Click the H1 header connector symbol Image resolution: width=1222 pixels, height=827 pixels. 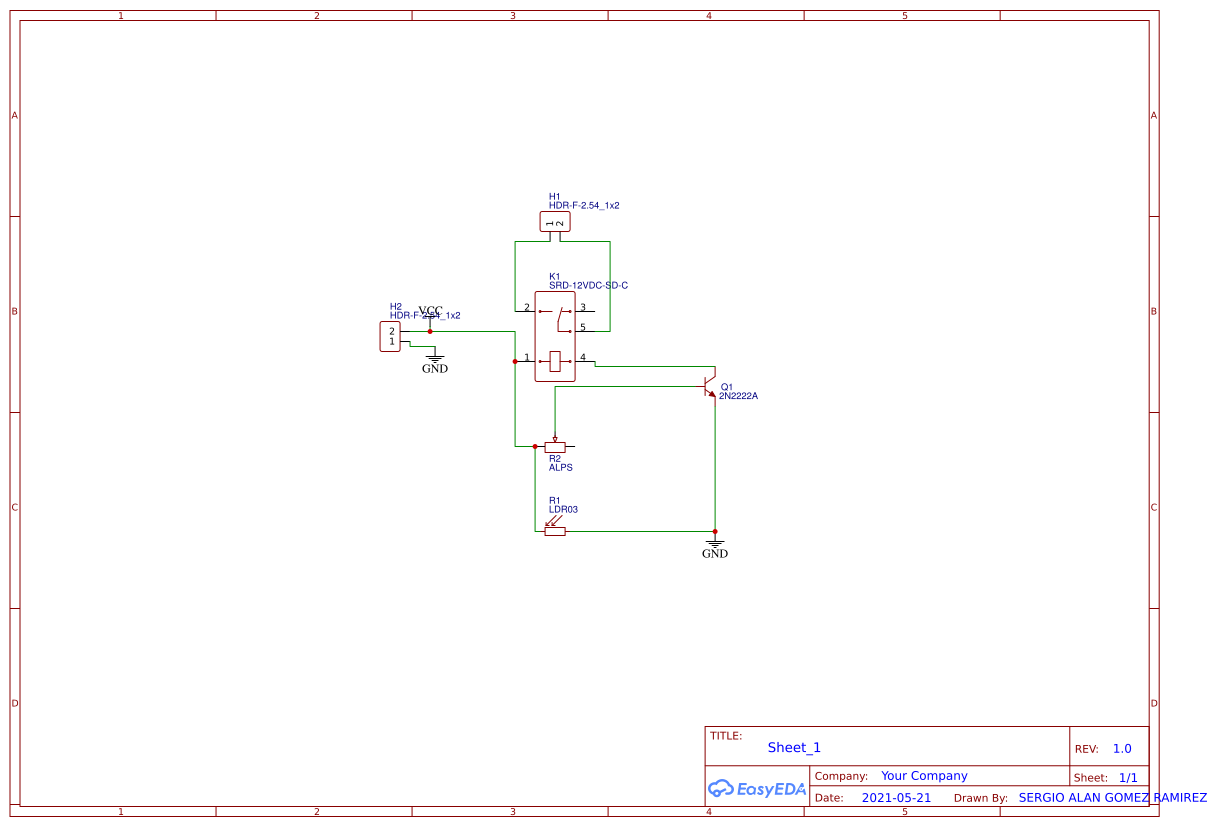[555, 221]
